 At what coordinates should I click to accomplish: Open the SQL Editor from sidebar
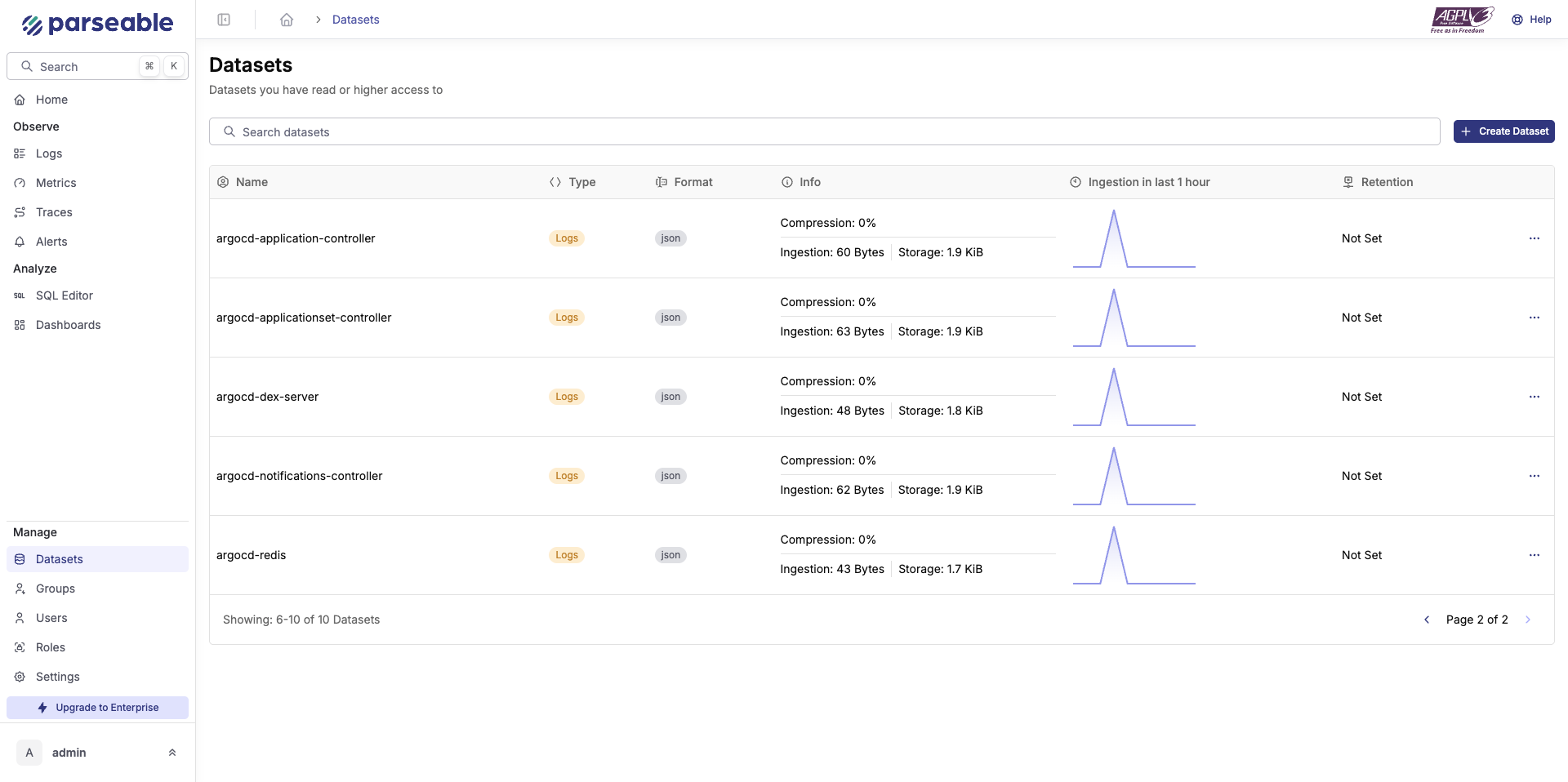pyautogui.click(x=65, y=295)
